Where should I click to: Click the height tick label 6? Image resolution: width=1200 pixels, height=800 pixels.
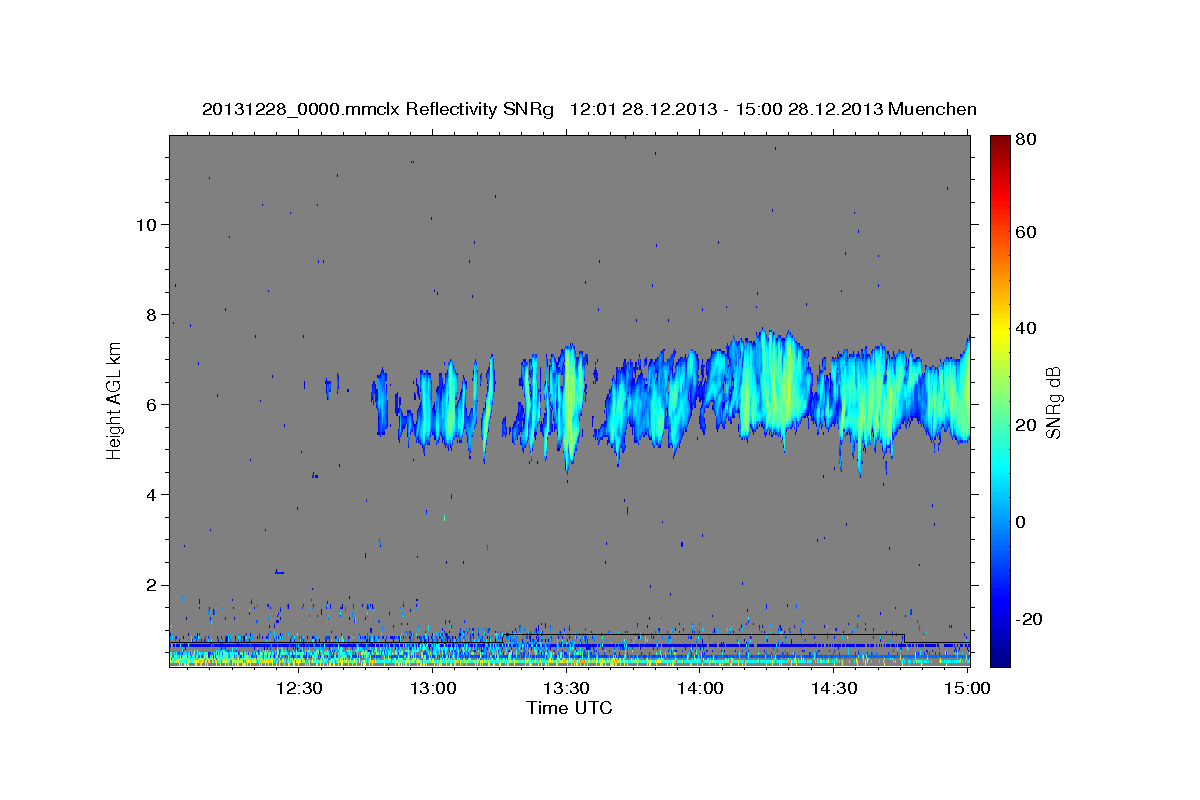coord(149,404)
